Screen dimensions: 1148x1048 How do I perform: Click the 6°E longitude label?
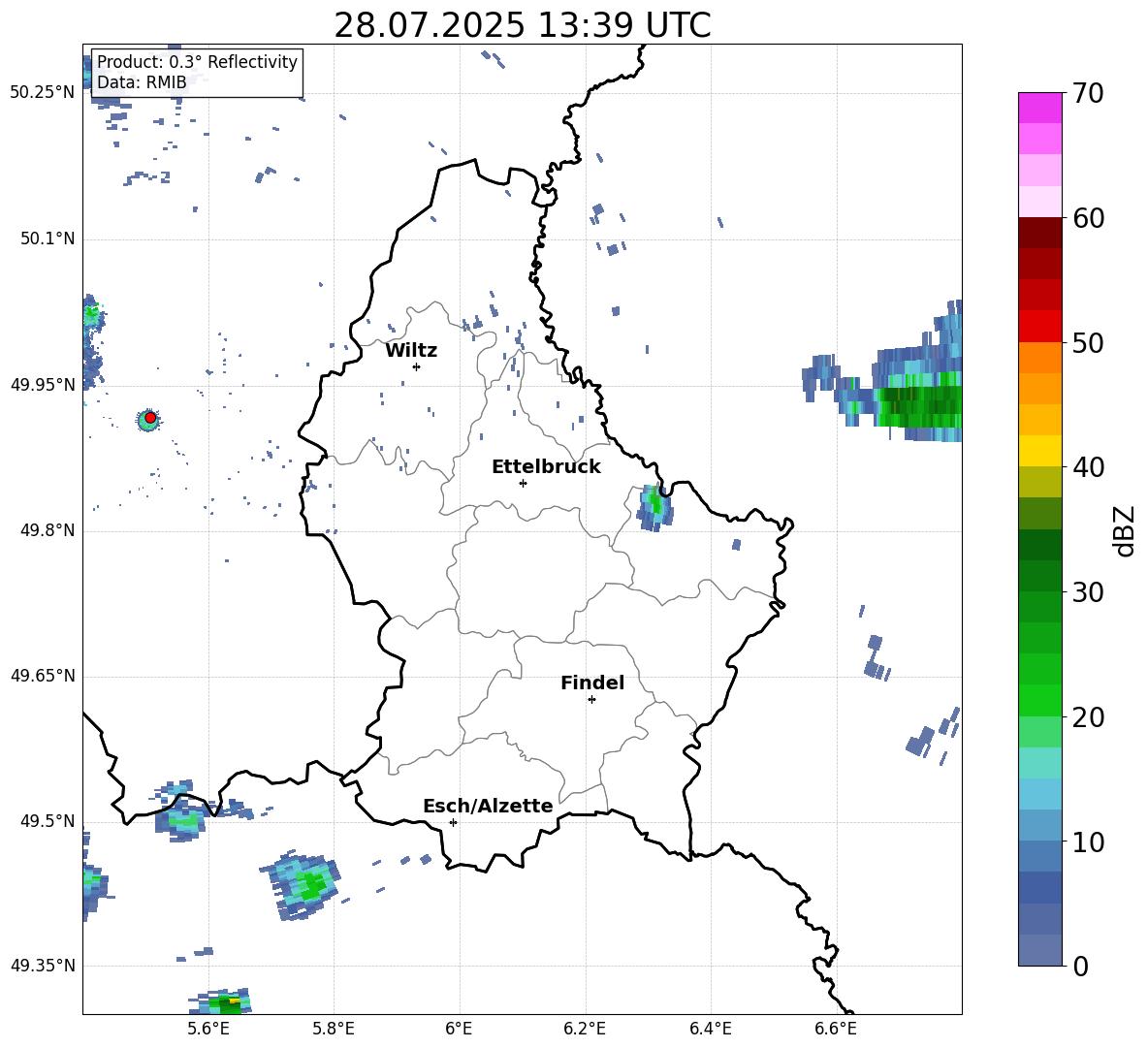(x=459, y=1029)
